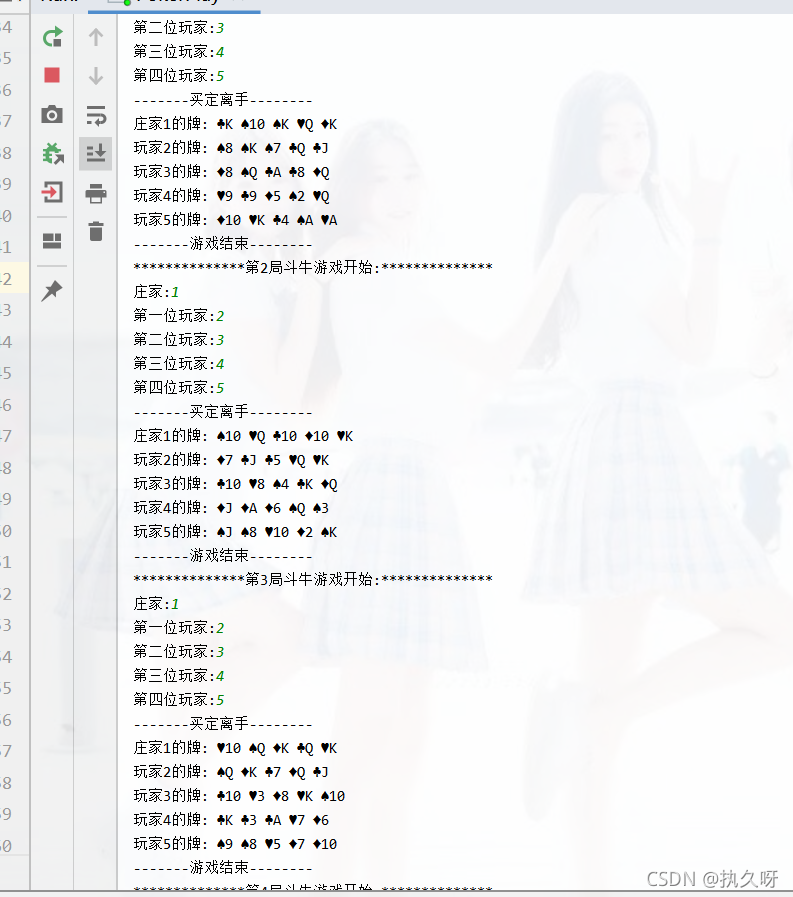This screenshot has width=793, height=897.
Task: Click line 庄家1的牌 starting ♣K ♠10
Action: coord(235,124)
